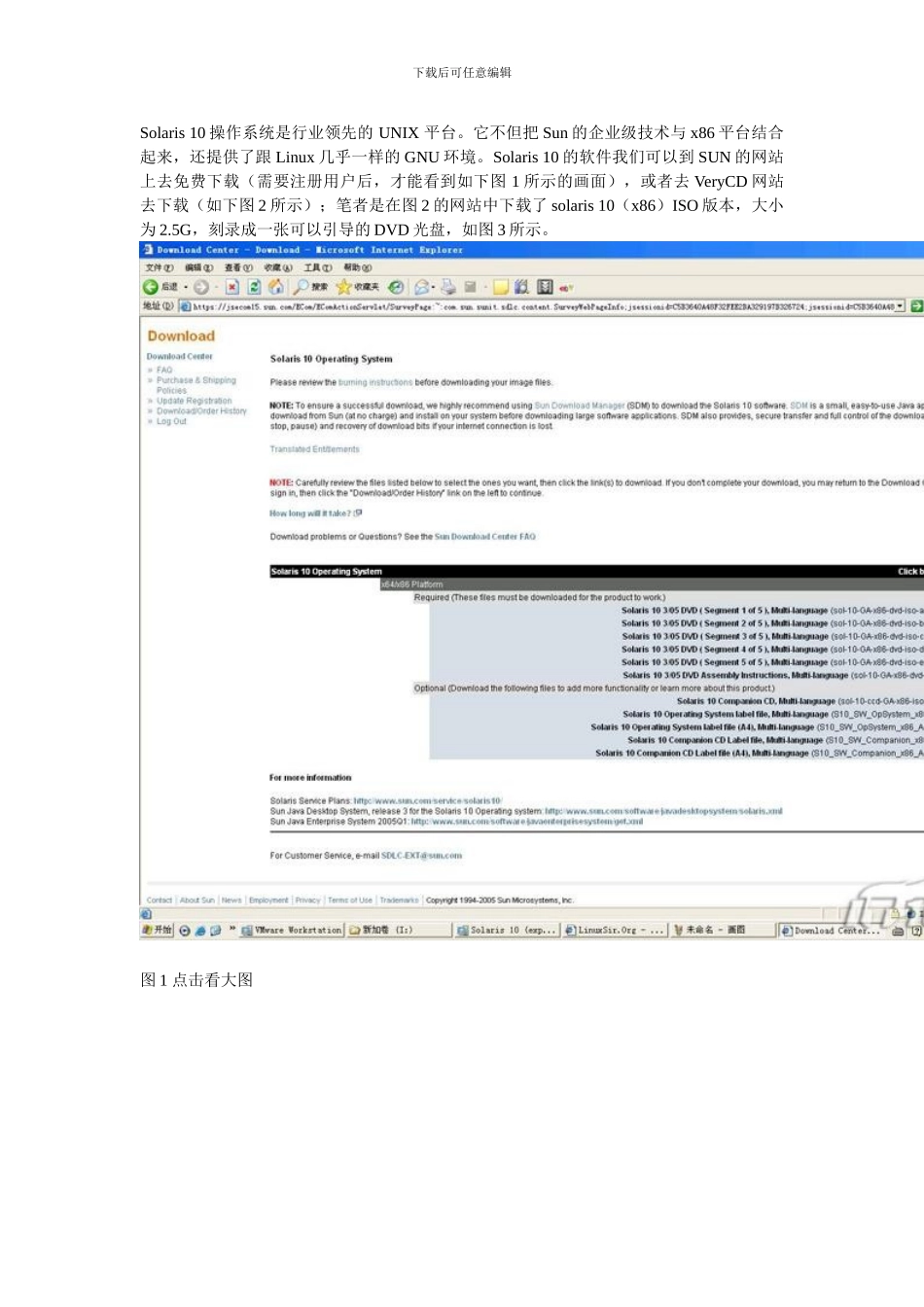This screenshot has height=1307, width=924.
Task: Click the History icon in toolbar
Action: tap(396, 287)
